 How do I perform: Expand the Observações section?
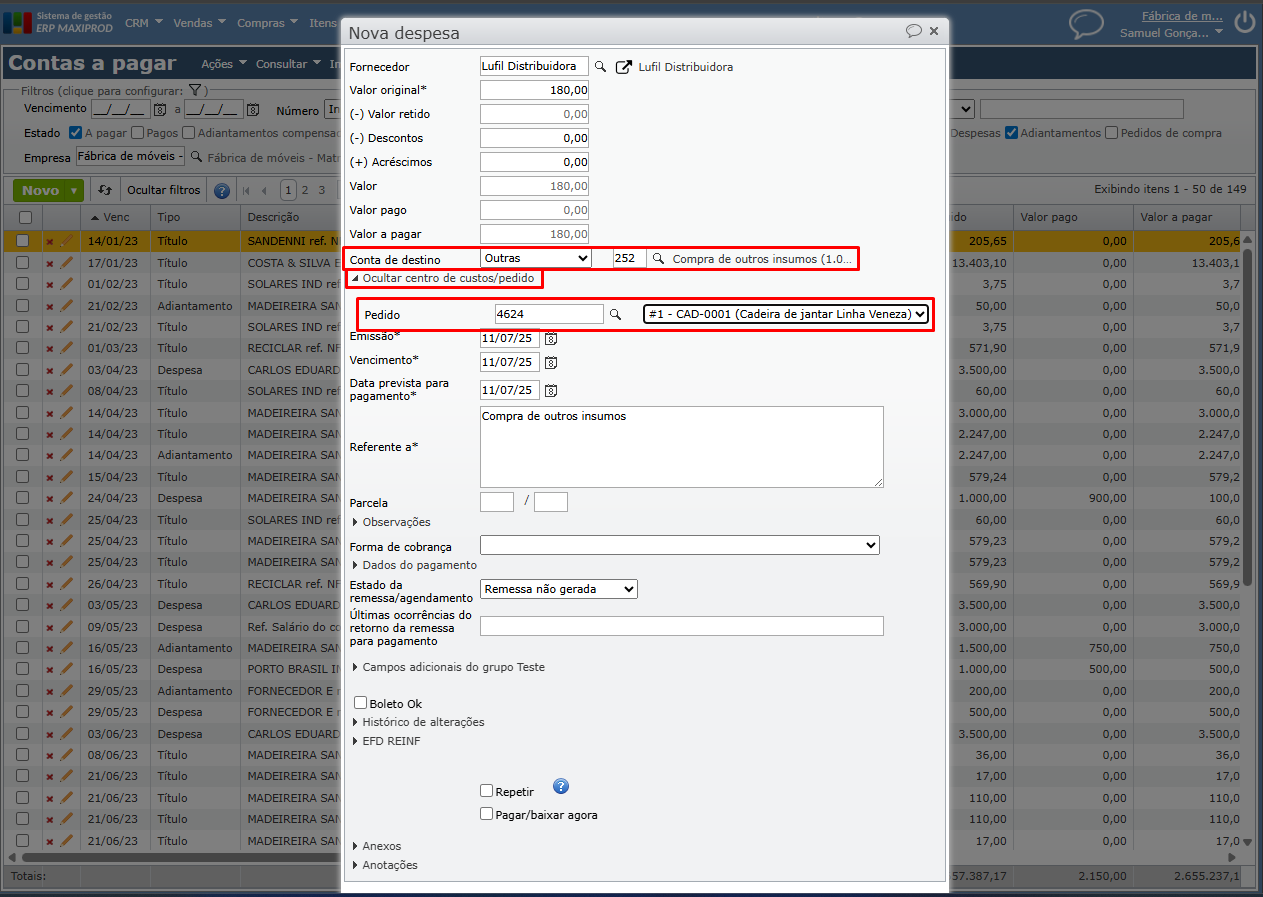point(391,522)
